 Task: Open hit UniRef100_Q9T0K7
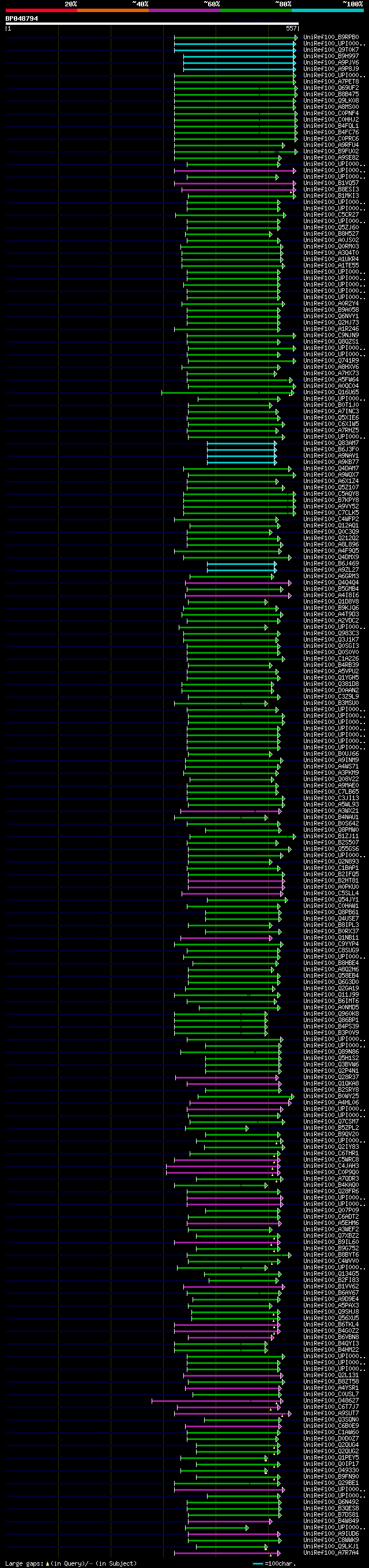[x=332, y=50]
